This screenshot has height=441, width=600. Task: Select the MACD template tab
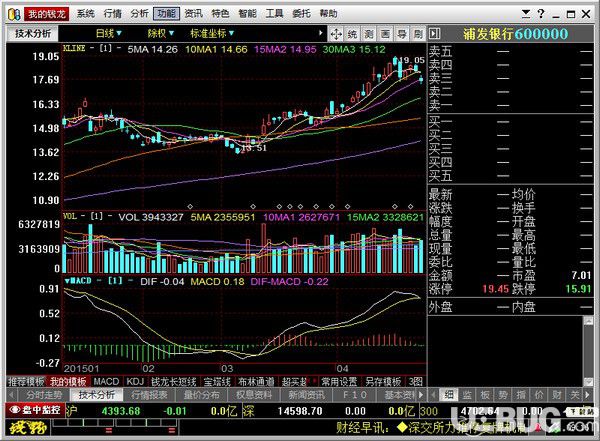pos(106,381)
